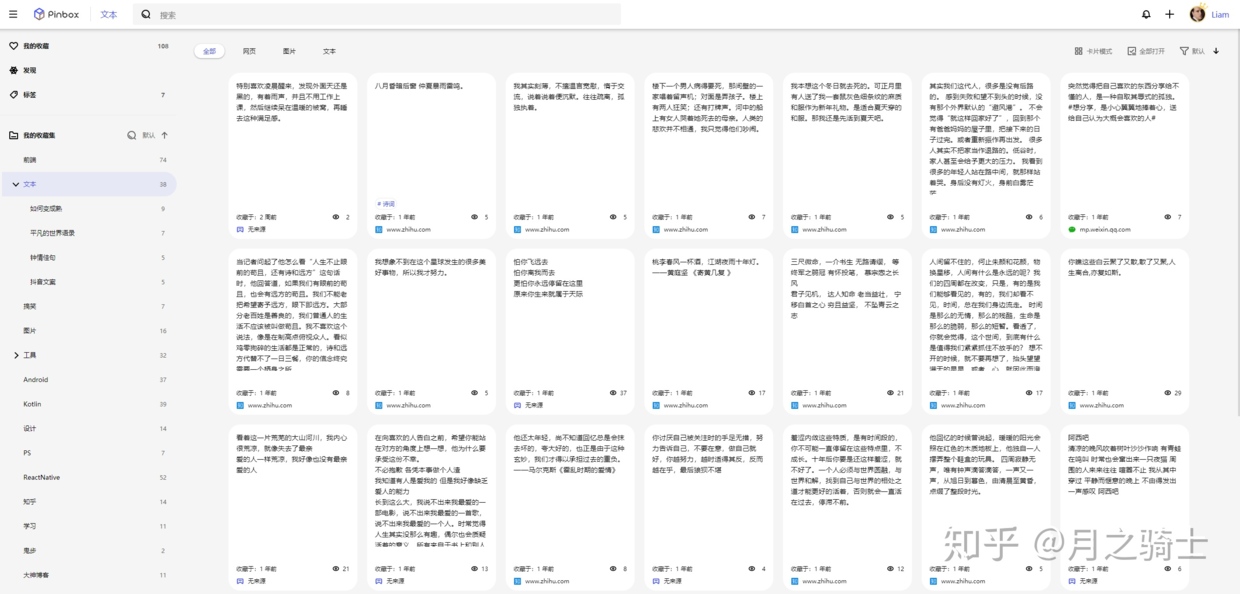Click the 卡片模式 button label
1240x594 pixels.
[x=1099, y=51]
